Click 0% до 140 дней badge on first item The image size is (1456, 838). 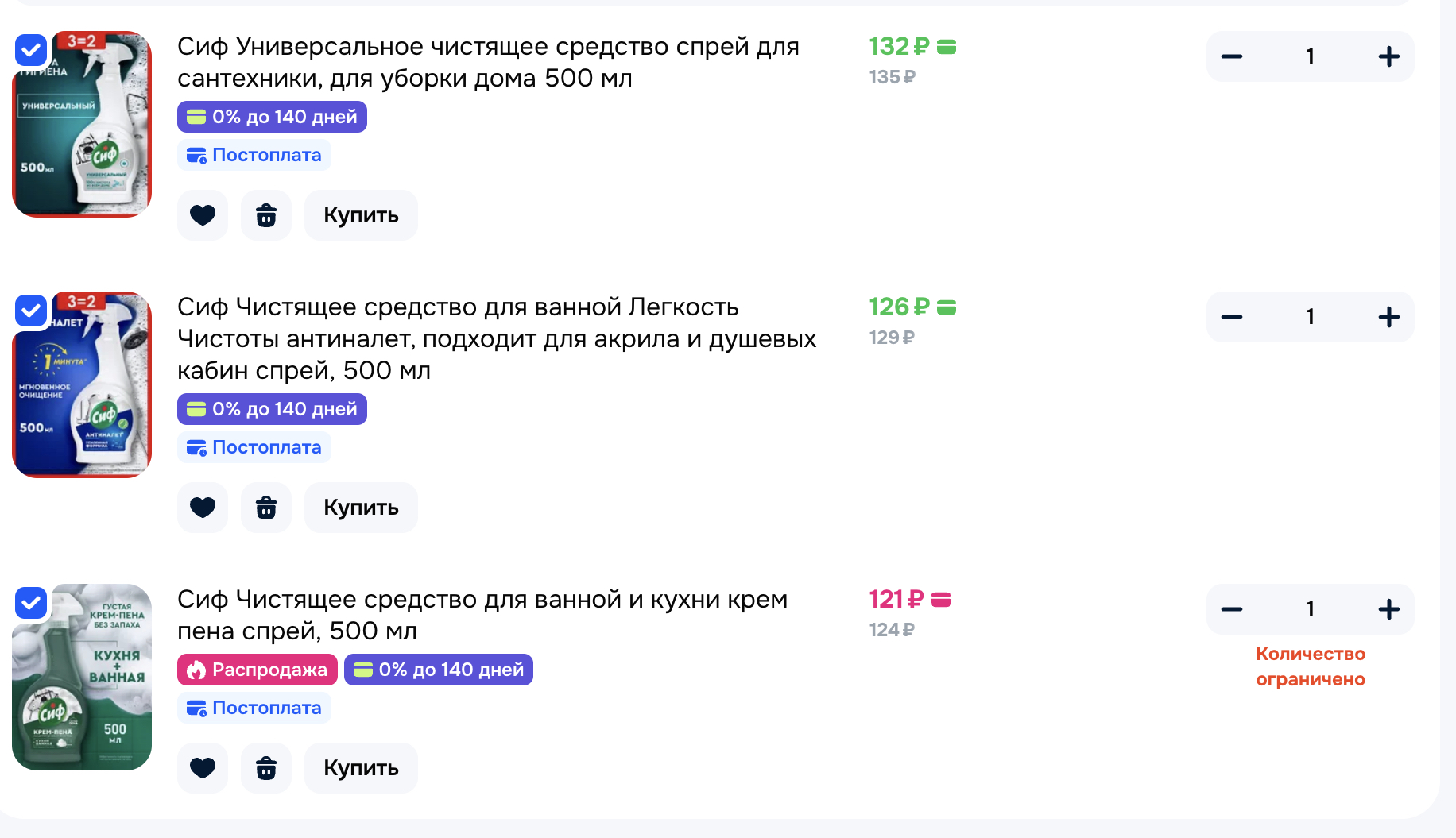(x=272, y=117)
